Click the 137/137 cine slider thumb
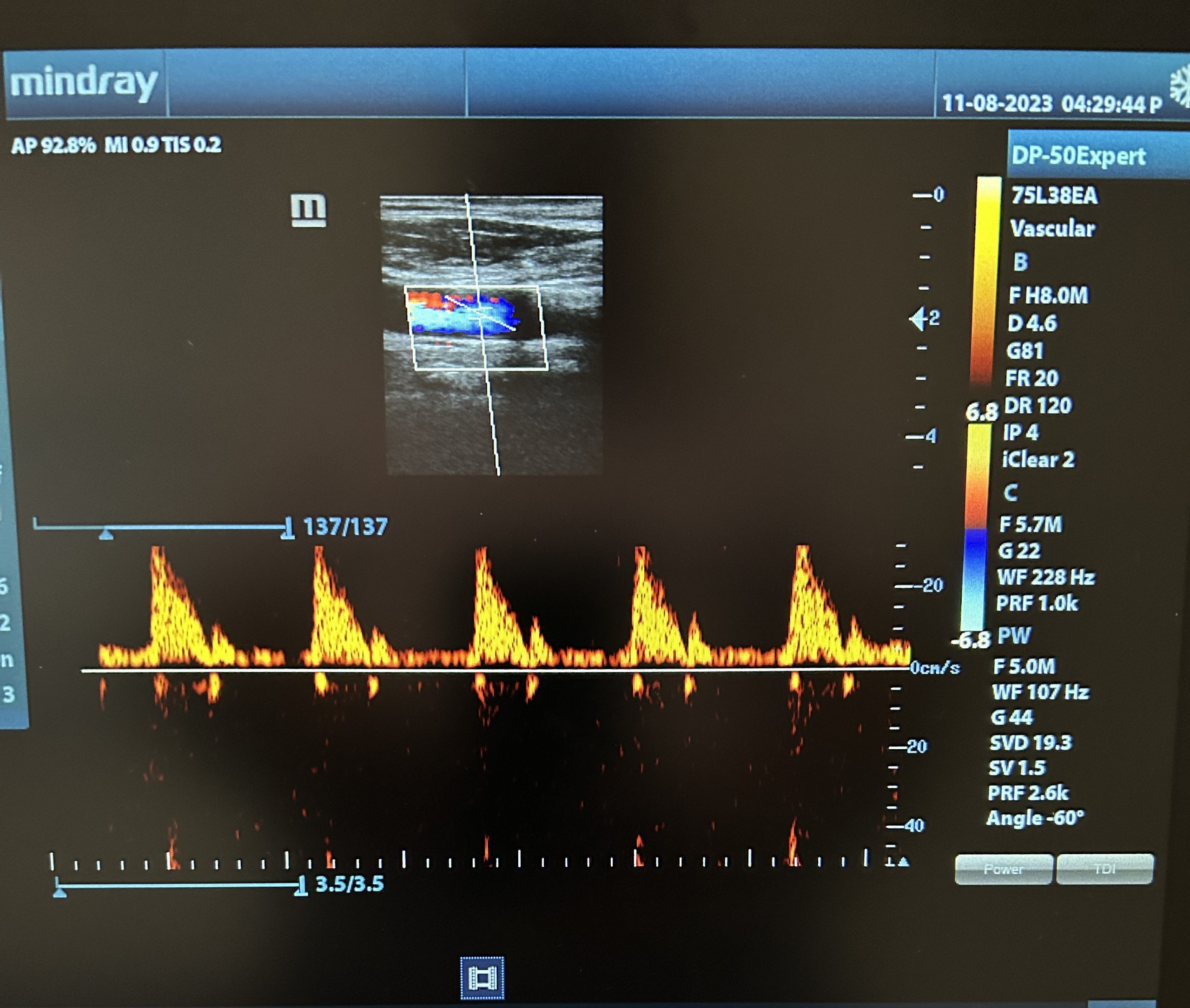This screenshot has width=1190, height=1008. [x=106, y=534]
